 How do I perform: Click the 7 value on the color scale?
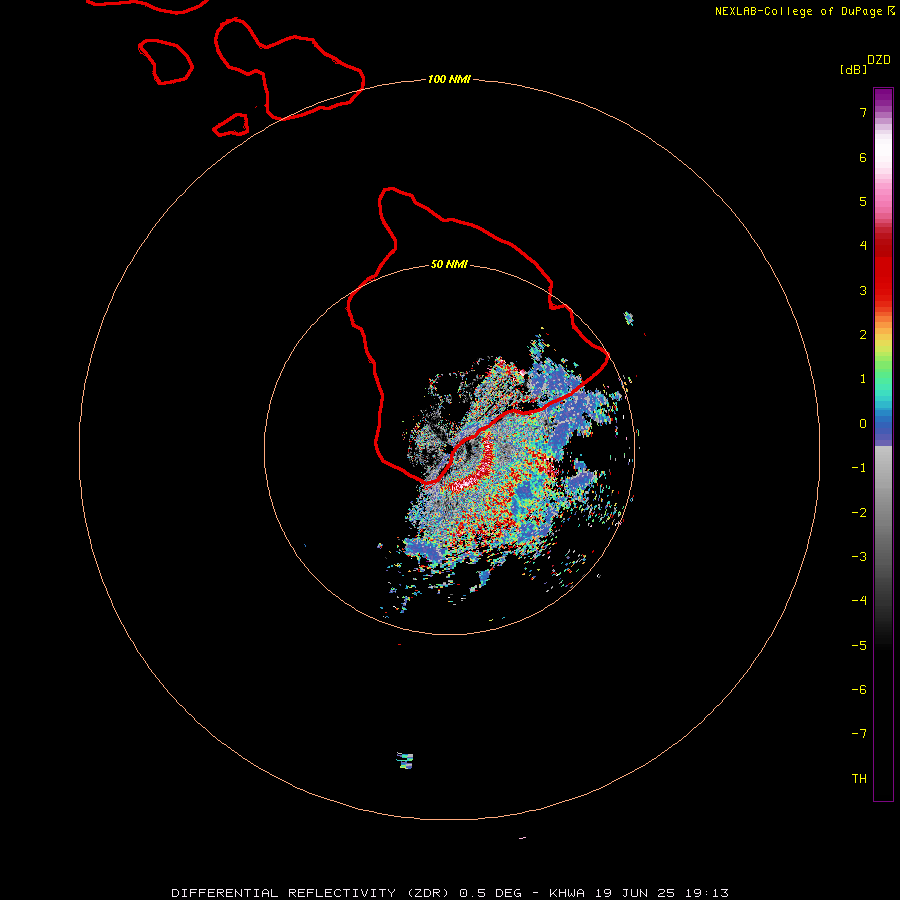(863, 112)
